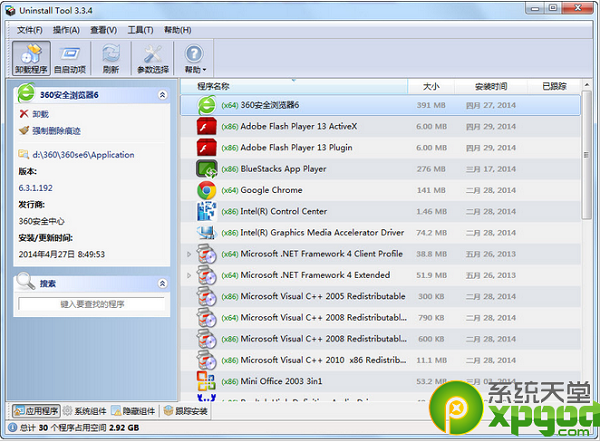
Task: Click install time 2014年4月27日 8:49:53
Action: [62, 254]
